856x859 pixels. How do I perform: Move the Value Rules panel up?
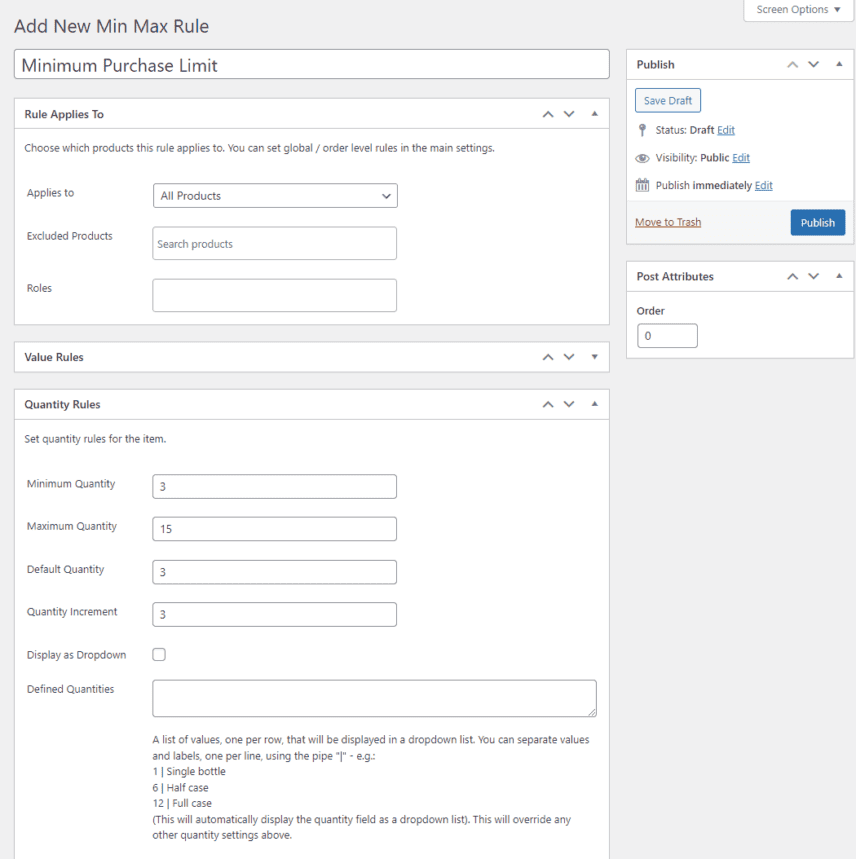pyautogui.click(x=548, y=357)
